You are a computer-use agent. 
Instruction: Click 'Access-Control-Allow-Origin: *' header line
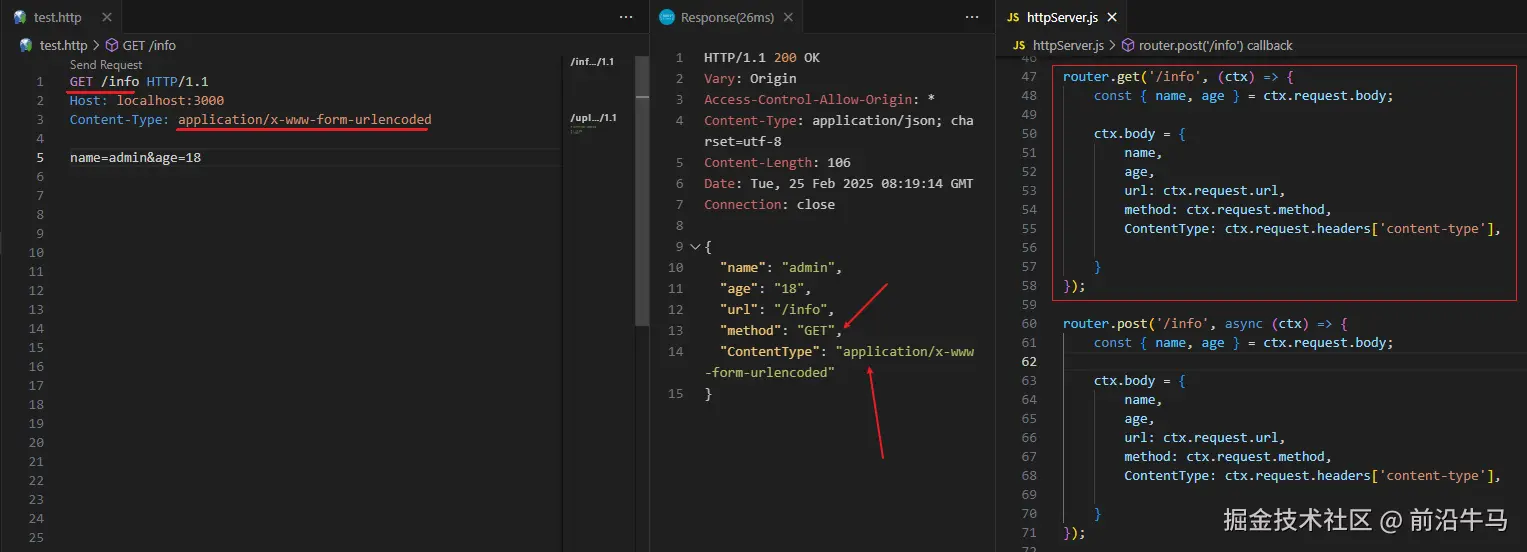pyautogui.click(x=820, y=99)
